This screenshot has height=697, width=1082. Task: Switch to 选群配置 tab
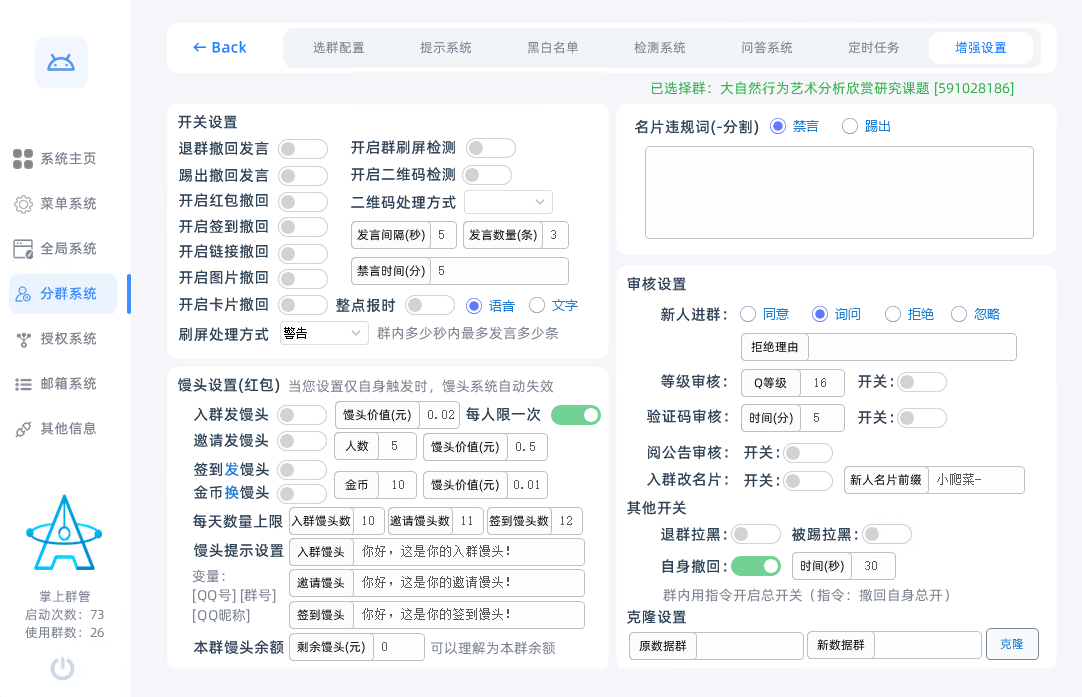[338, 48]
